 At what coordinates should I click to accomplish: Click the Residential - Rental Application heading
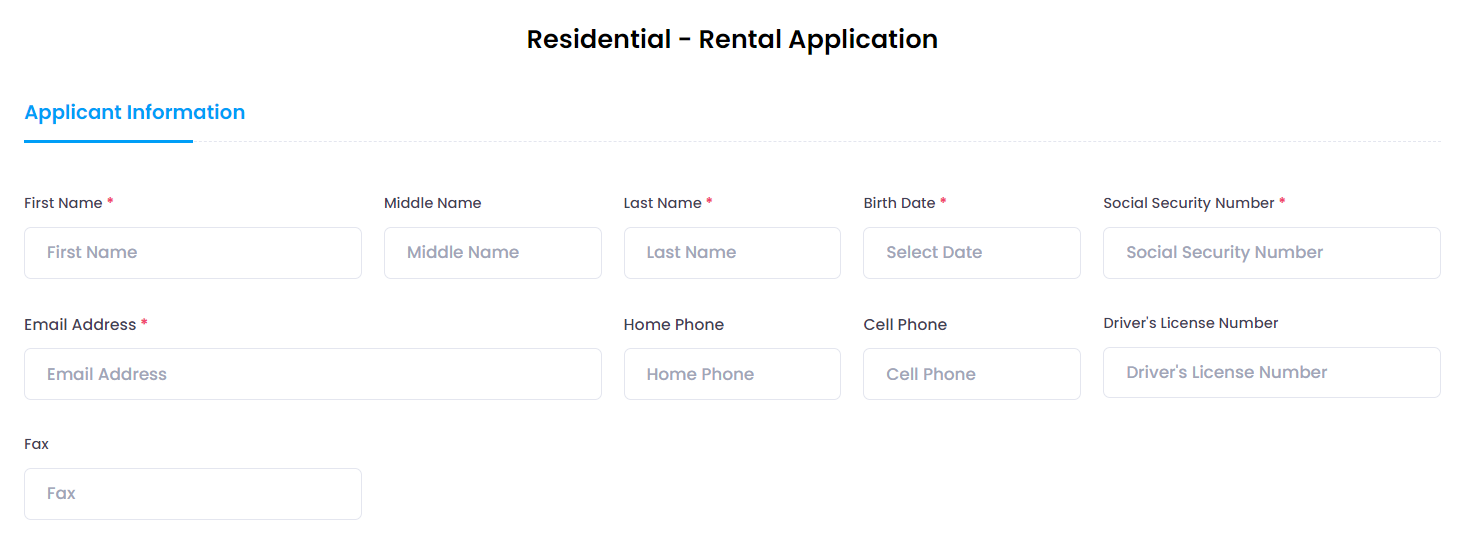click(732, 40)
